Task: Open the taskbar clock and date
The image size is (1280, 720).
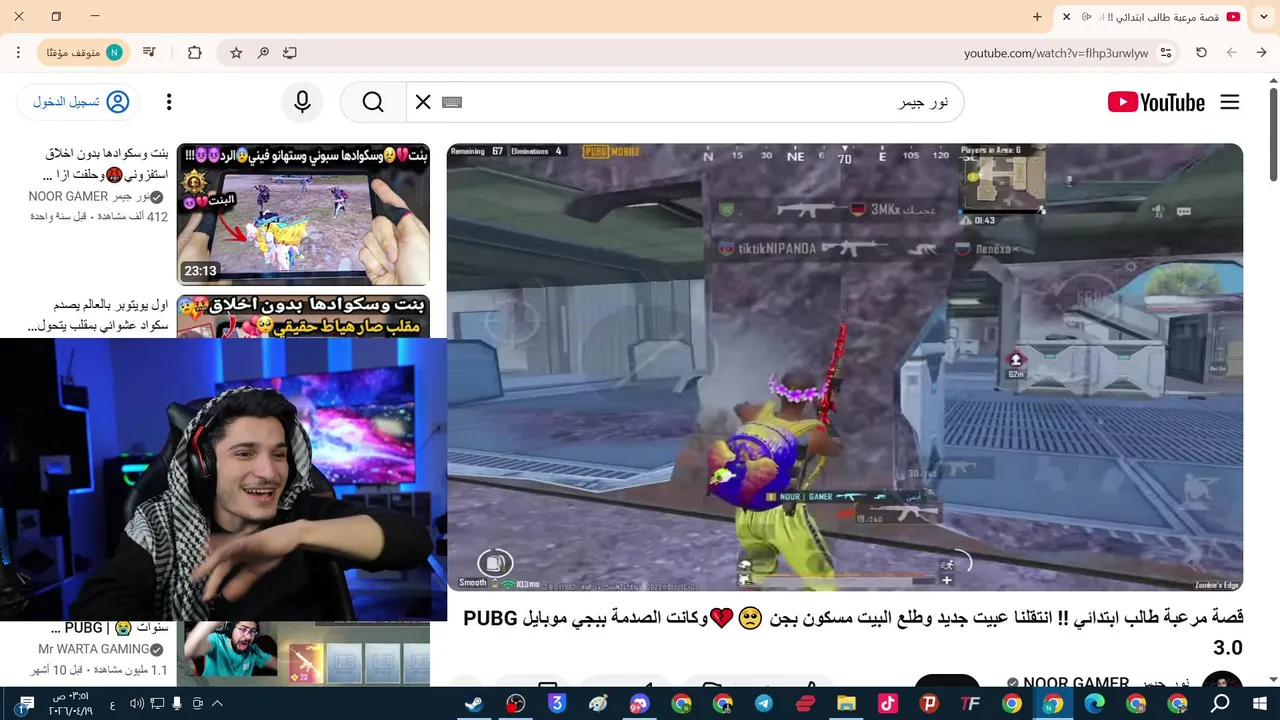Action: click(x=69, y=704)
